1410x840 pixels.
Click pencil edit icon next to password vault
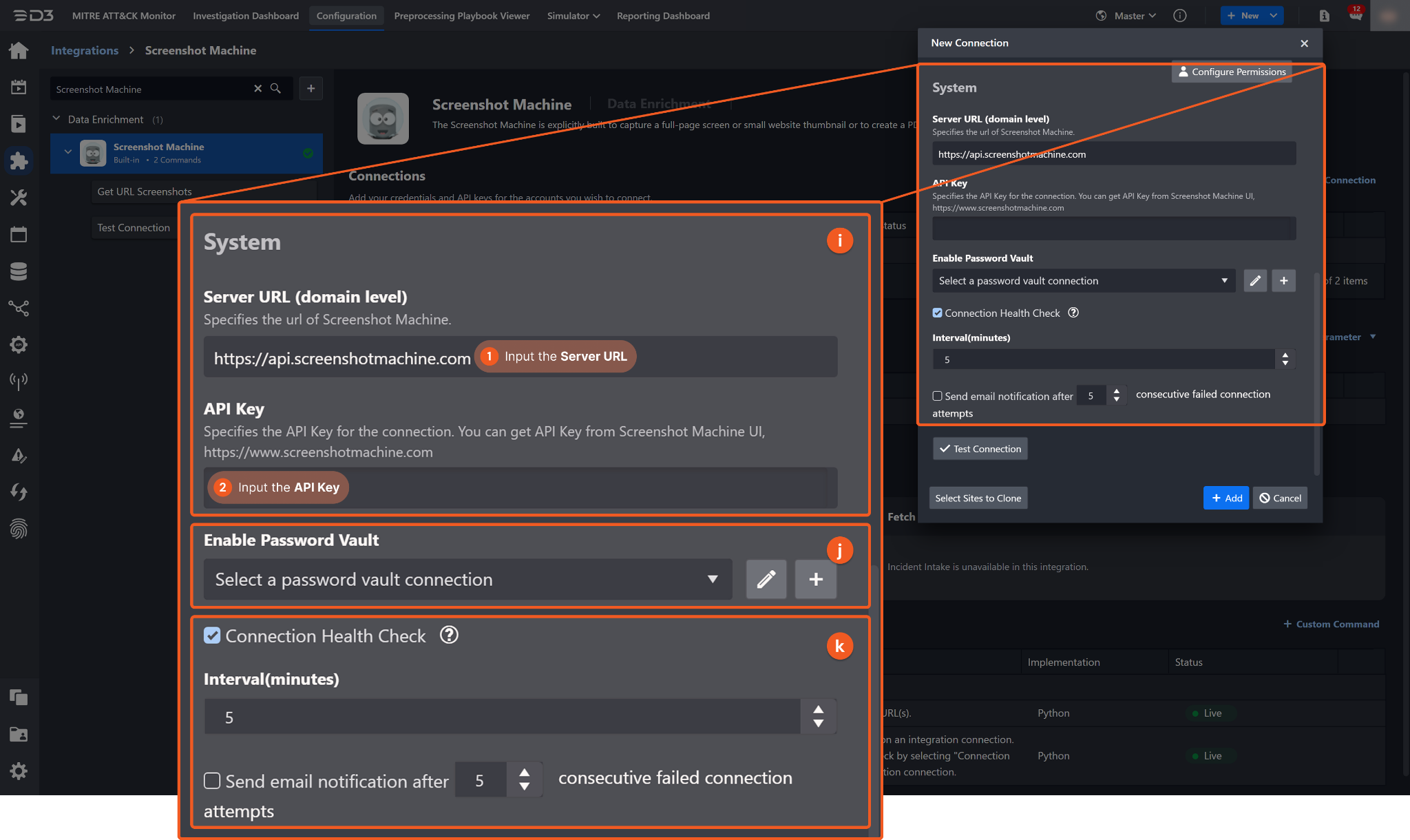coord(1255,281)
